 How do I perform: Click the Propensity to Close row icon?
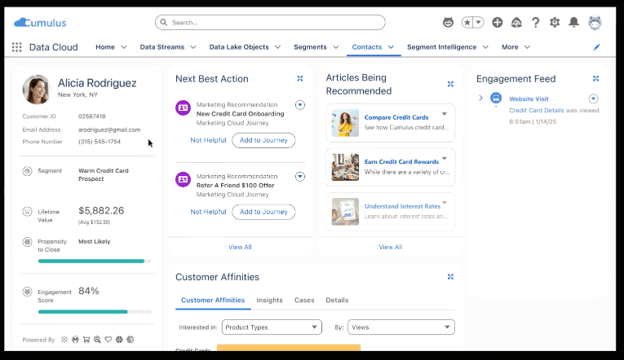27,242
